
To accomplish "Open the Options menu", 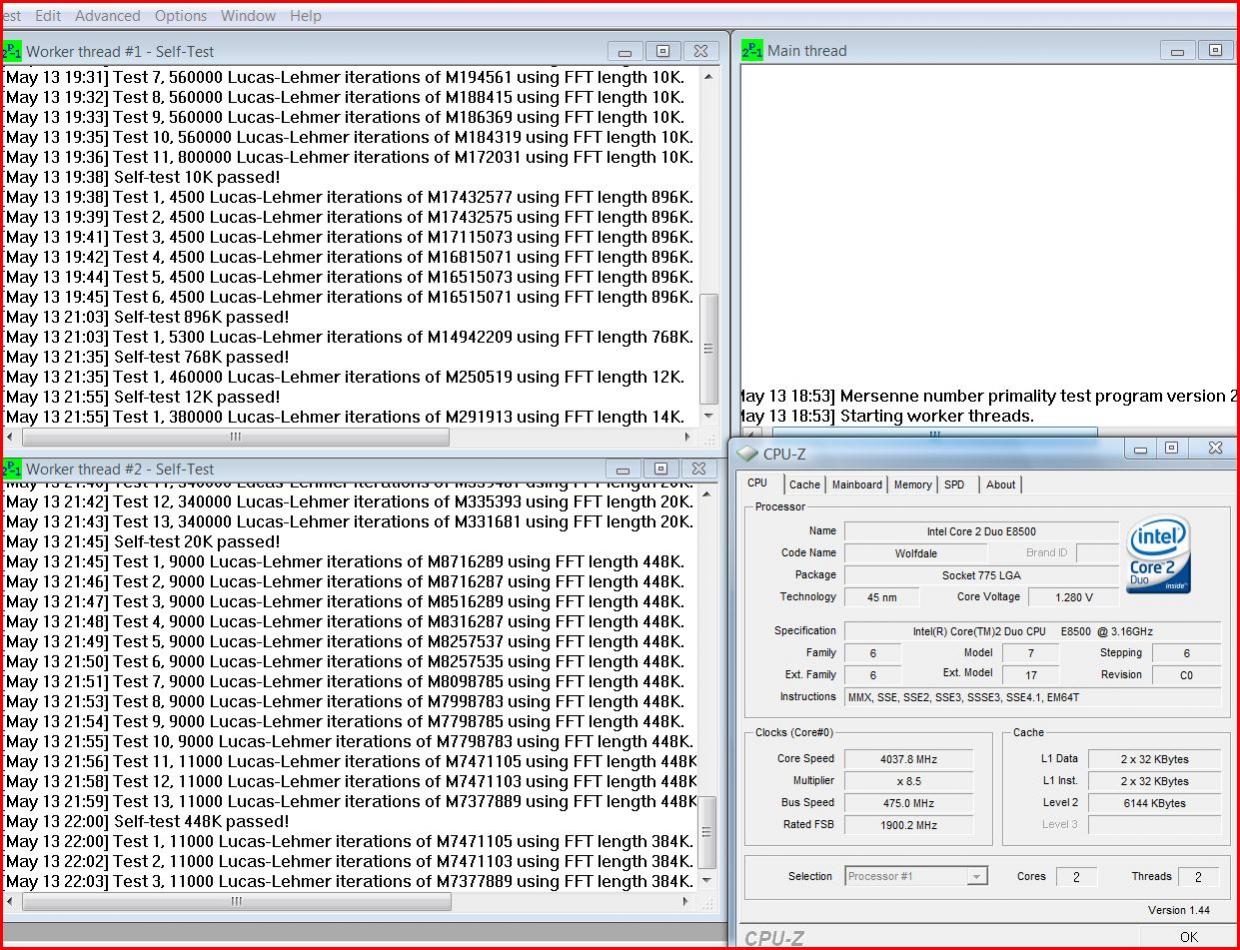I will (181, 16).
